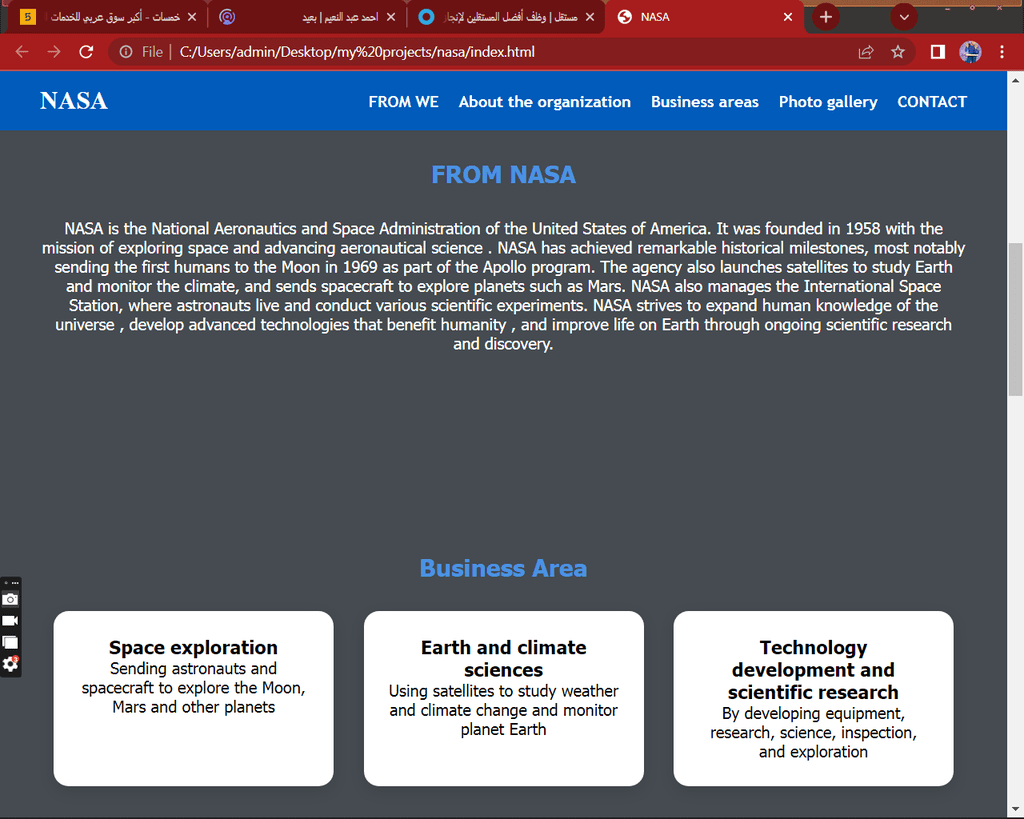Expand the tab search dropdown
This screenshot has height=819, width=1024.
pos(904,17)
